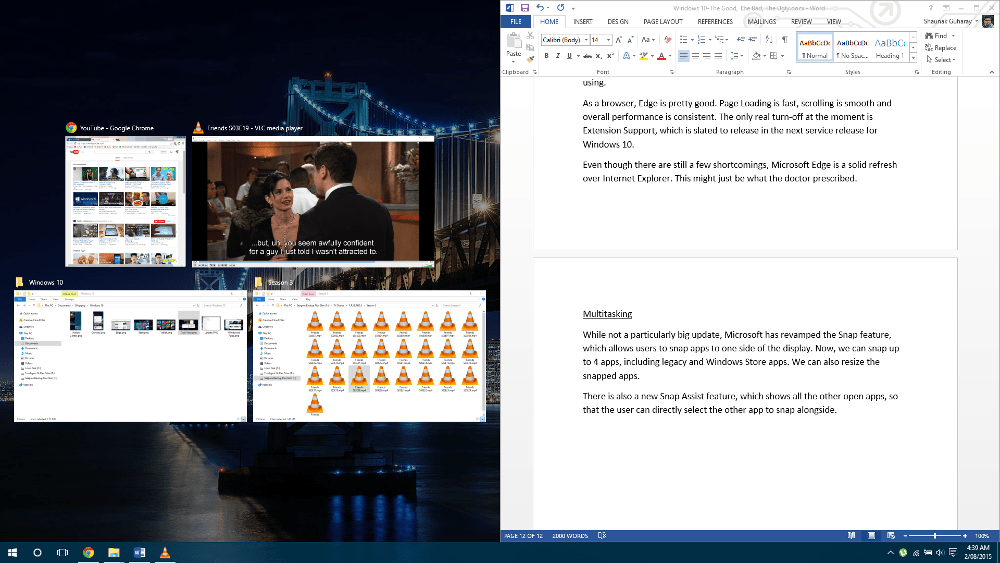Switch to the REVIEW ribbon tab

802,22
